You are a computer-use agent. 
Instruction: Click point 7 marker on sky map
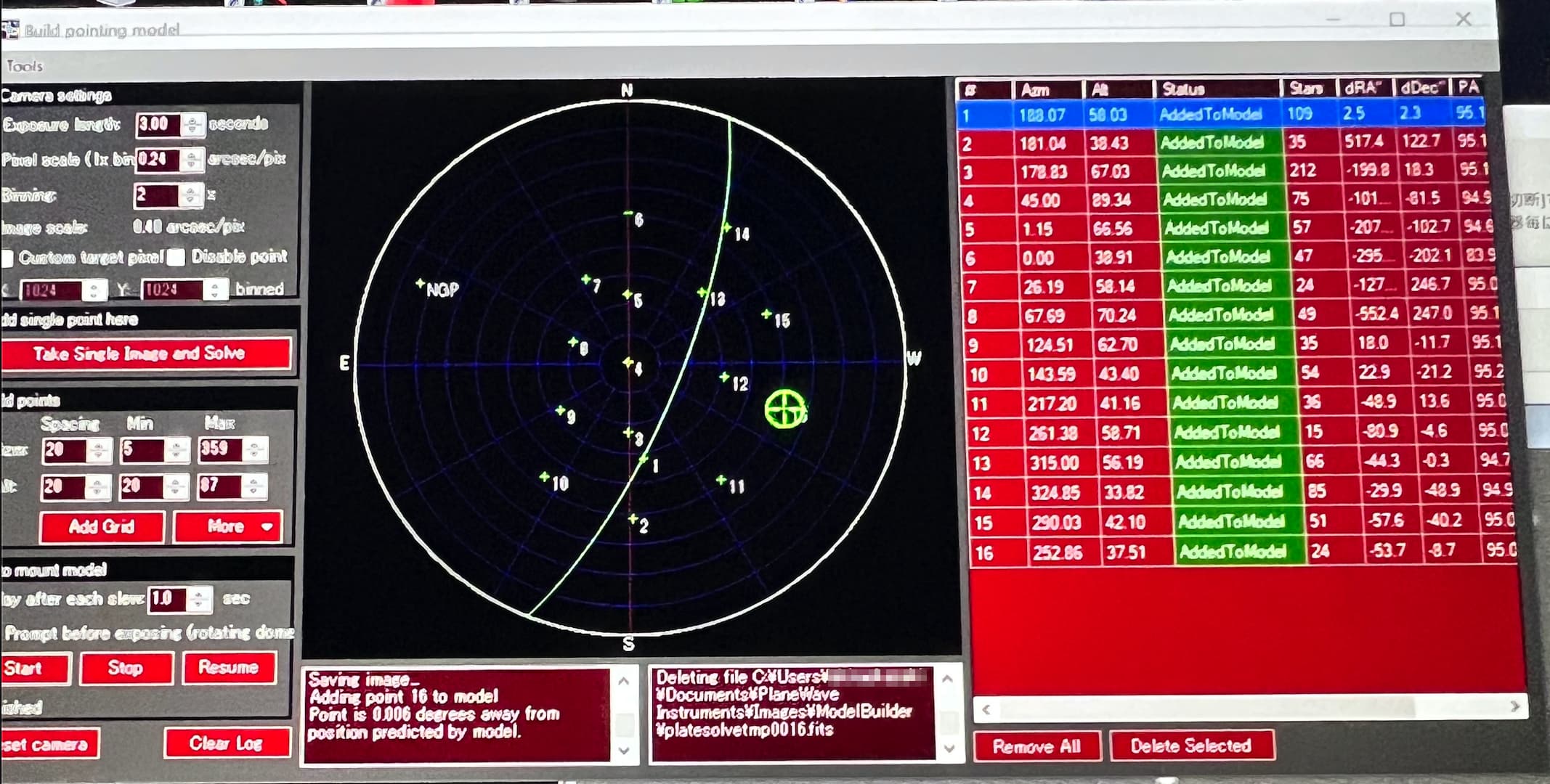click(586, 279)
